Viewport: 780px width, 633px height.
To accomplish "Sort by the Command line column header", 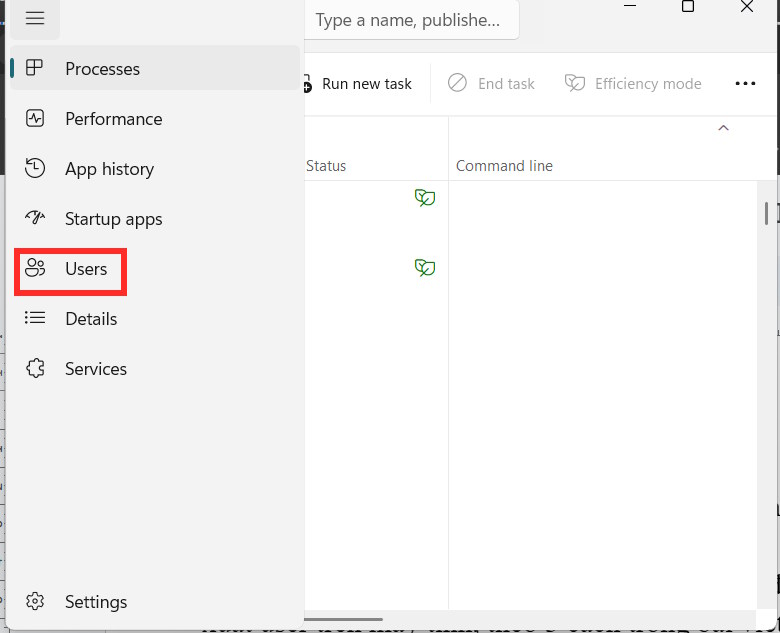I will [x=504, y=166].
